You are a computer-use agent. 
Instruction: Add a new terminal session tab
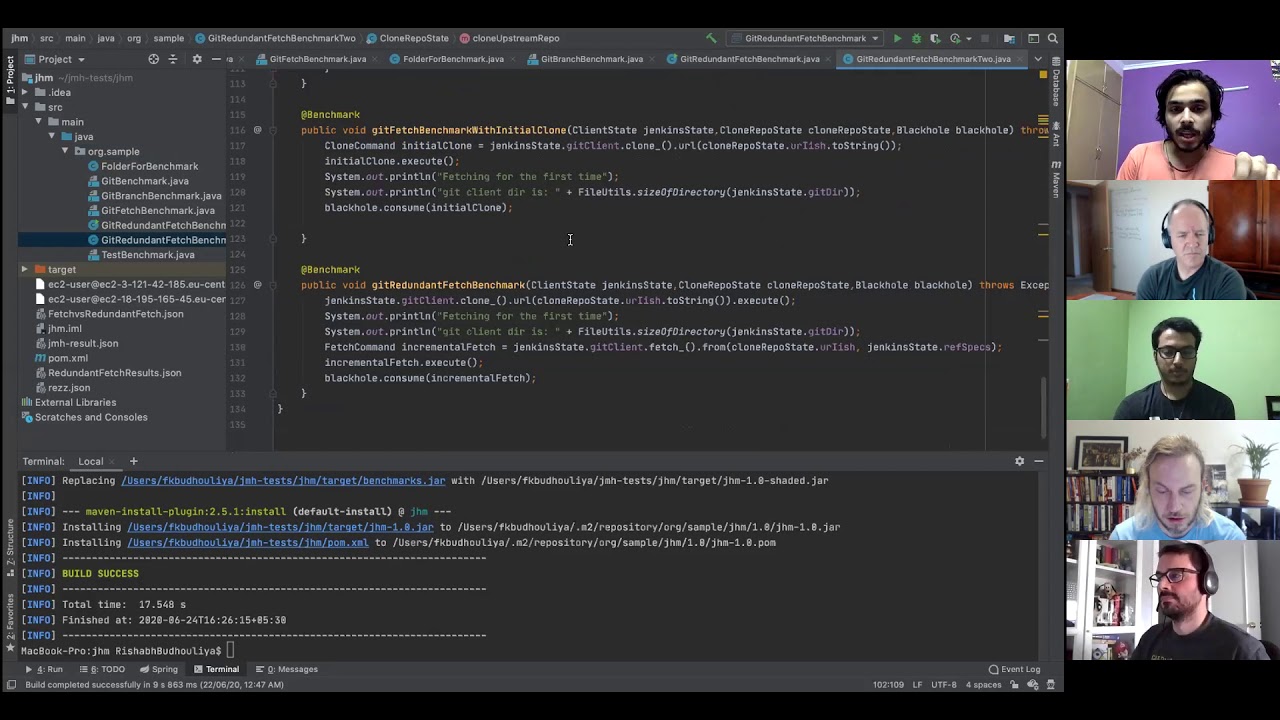133,461
